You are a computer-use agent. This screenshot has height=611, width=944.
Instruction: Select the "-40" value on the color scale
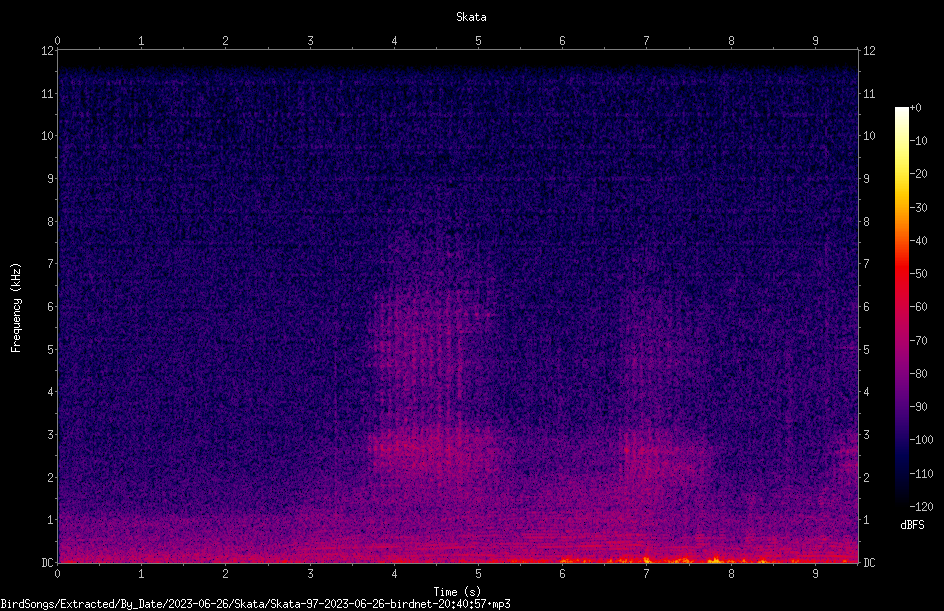pyautogui.click(x=919, y=241)
